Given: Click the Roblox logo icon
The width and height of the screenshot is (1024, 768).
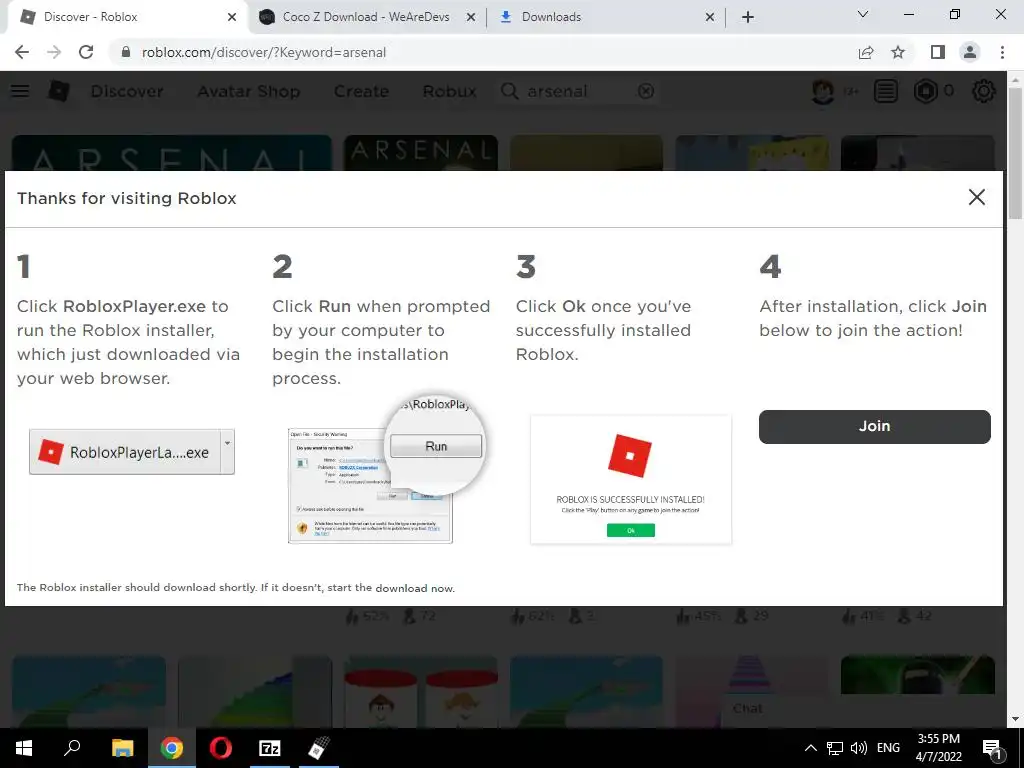Looking at the screenshot, I should [59, 91].
